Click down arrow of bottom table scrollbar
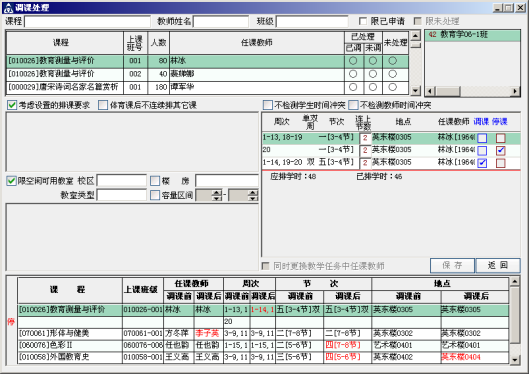This screenshot has height=375, width=530. (514, 360)
